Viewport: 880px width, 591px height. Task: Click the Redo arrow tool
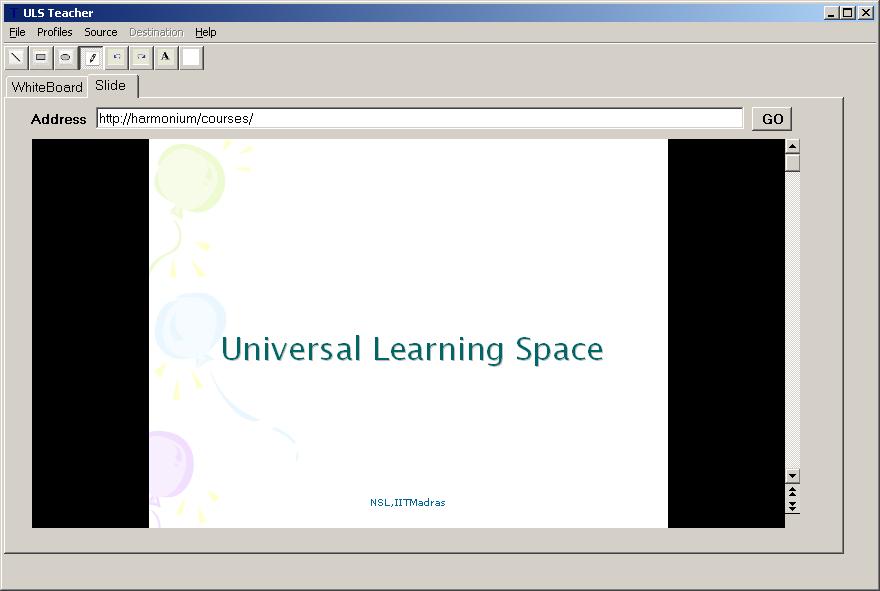pyautogui.click(x=141, y=58)
